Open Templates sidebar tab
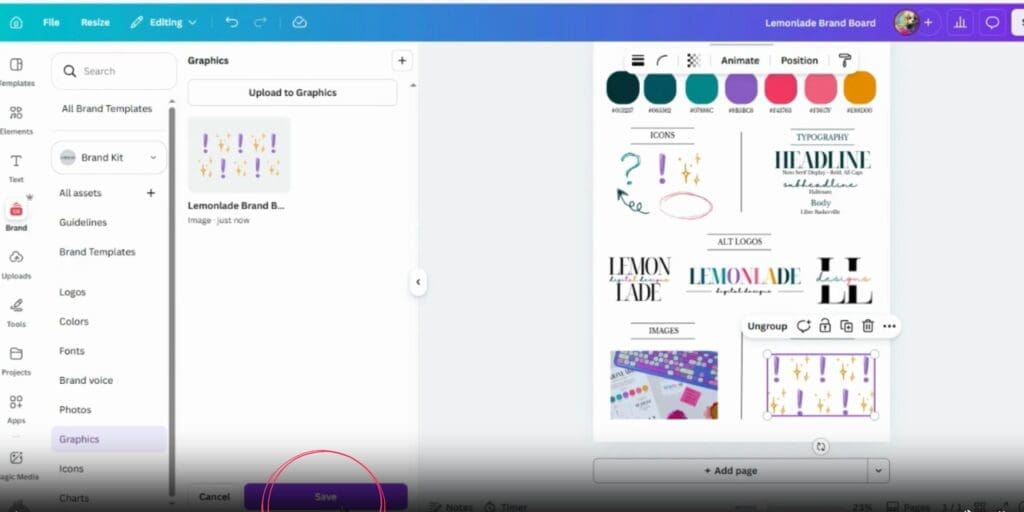Screen dimensions: 1024x512 point(16,71)
